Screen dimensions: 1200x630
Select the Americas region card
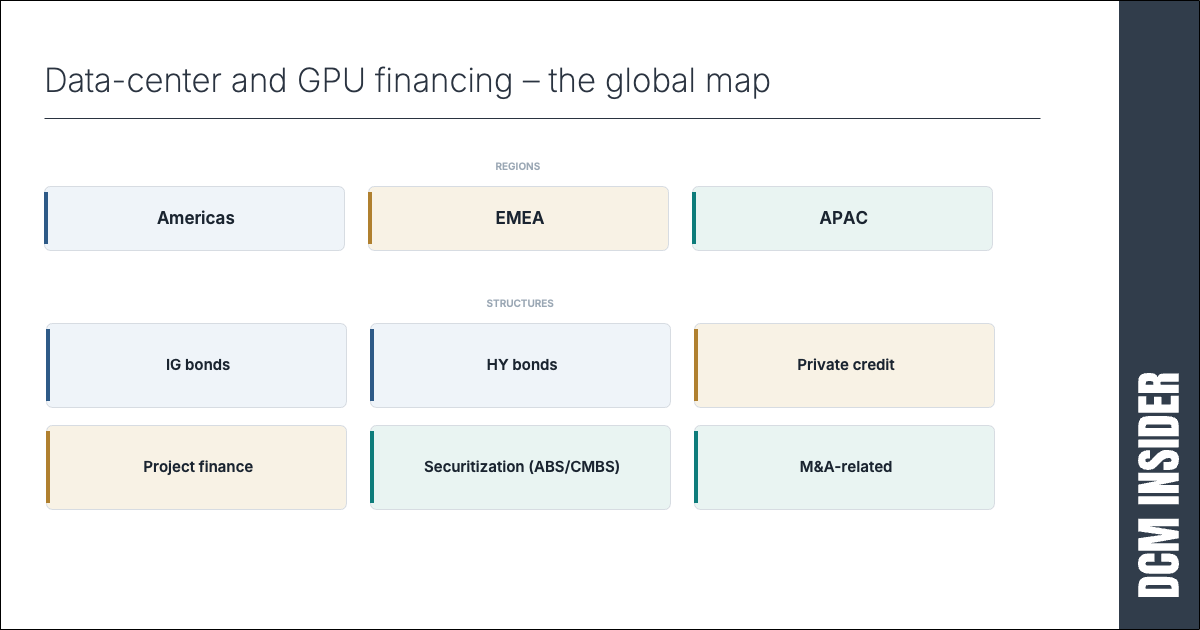coord(195,218)
